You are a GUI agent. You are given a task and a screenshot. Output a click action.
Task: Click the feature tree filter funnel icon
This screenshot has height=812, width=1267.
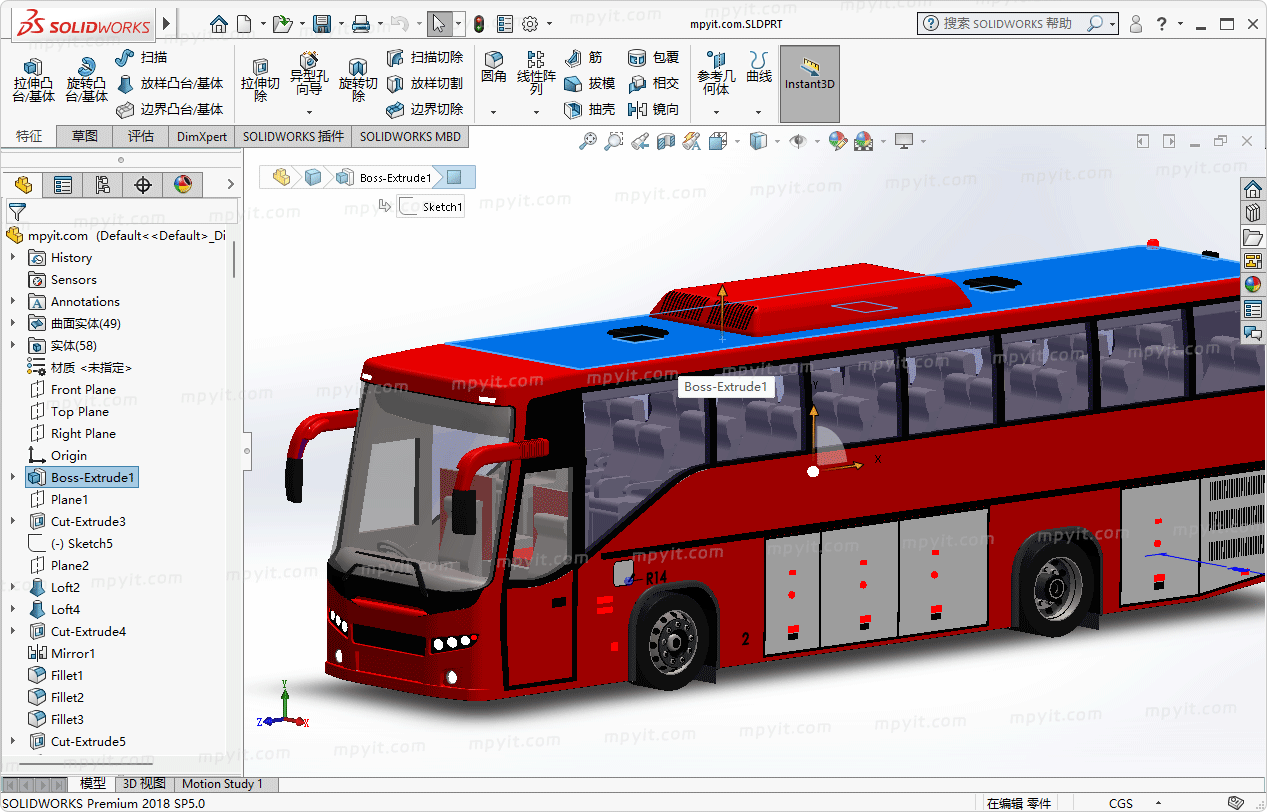(x=17, y=211)
